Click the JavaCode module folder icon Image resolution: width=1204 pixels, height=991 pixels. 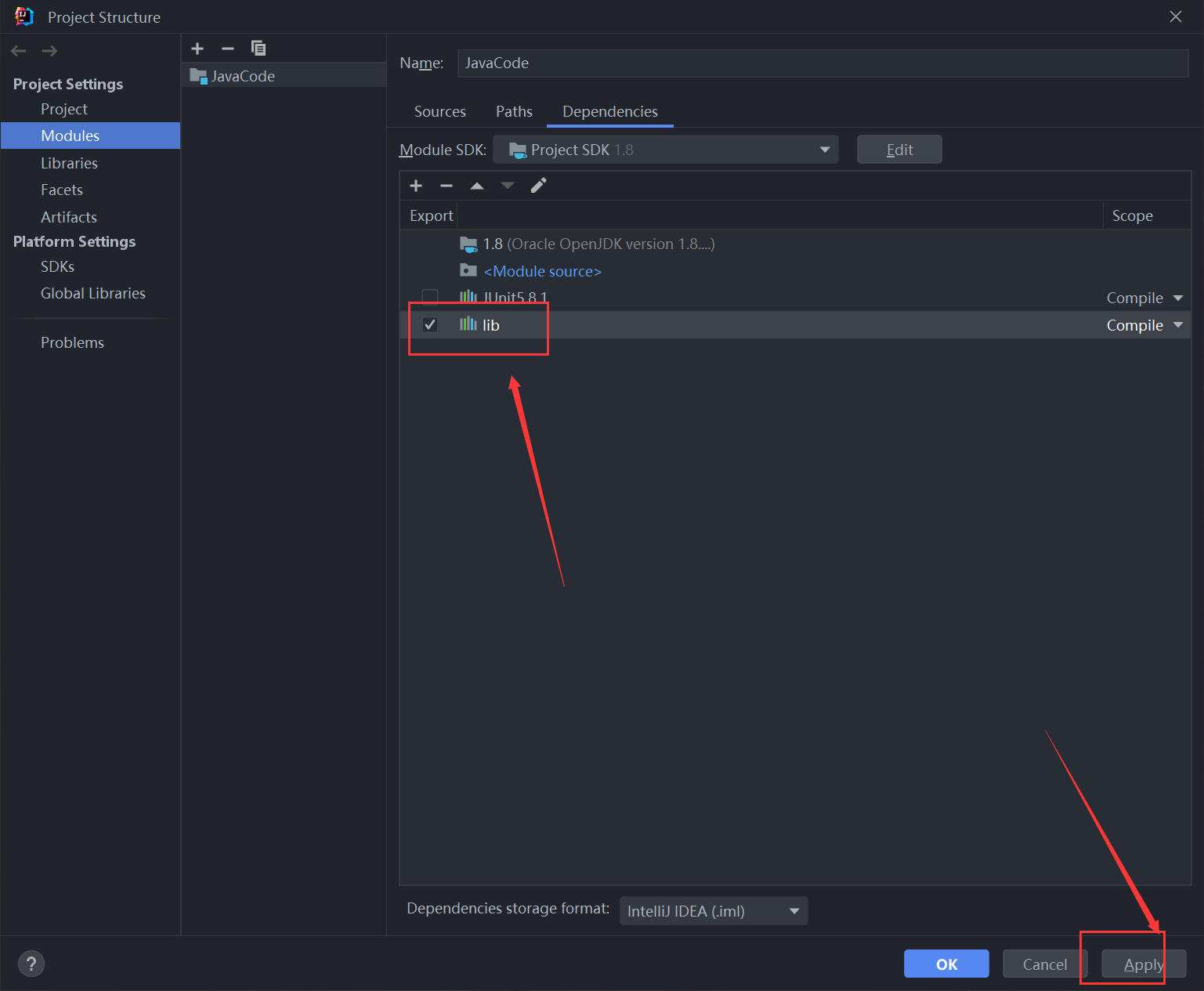pos(198,76)
